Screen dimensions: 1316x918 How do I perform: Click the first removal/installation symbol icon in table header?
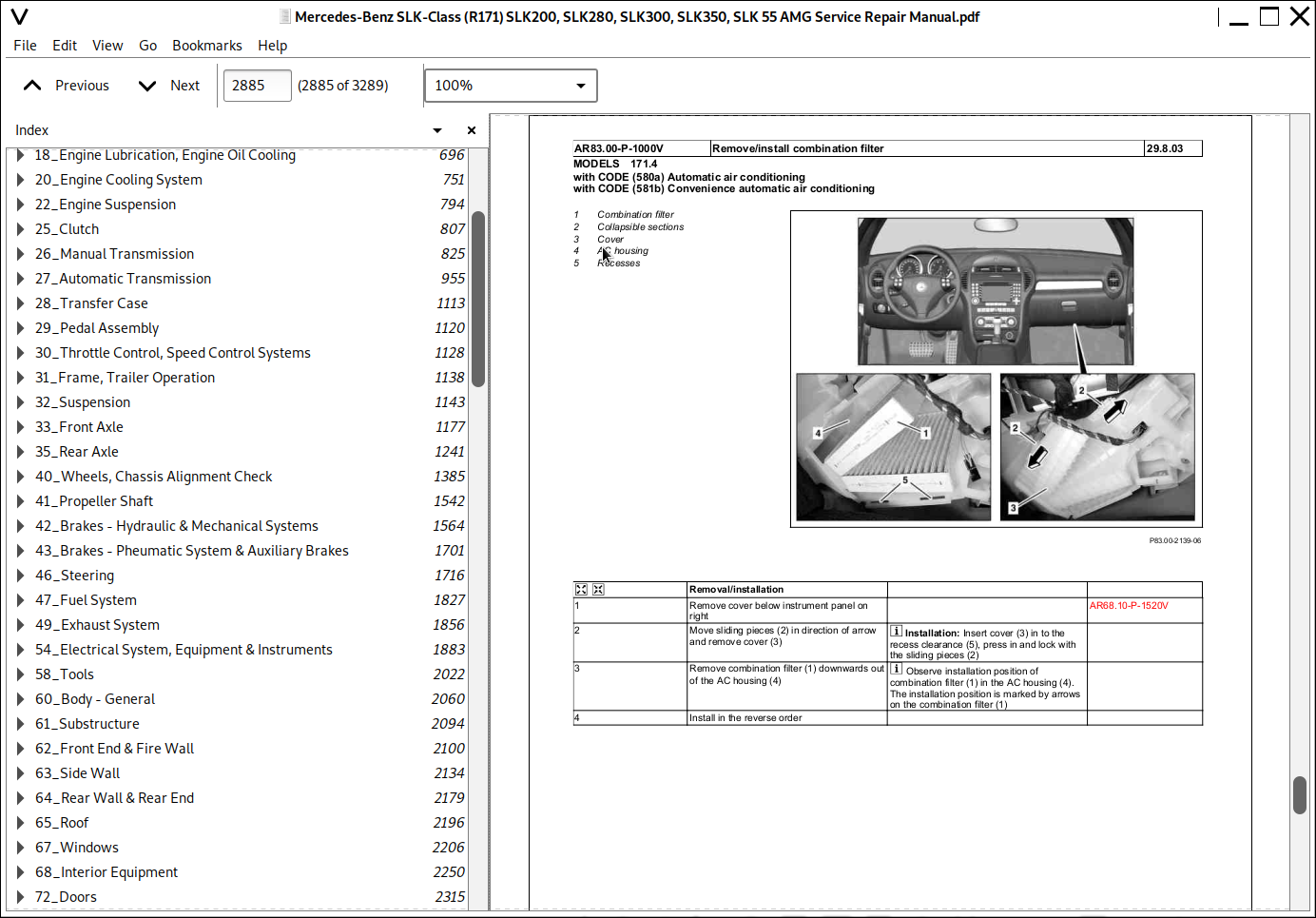tap(581, 590)
